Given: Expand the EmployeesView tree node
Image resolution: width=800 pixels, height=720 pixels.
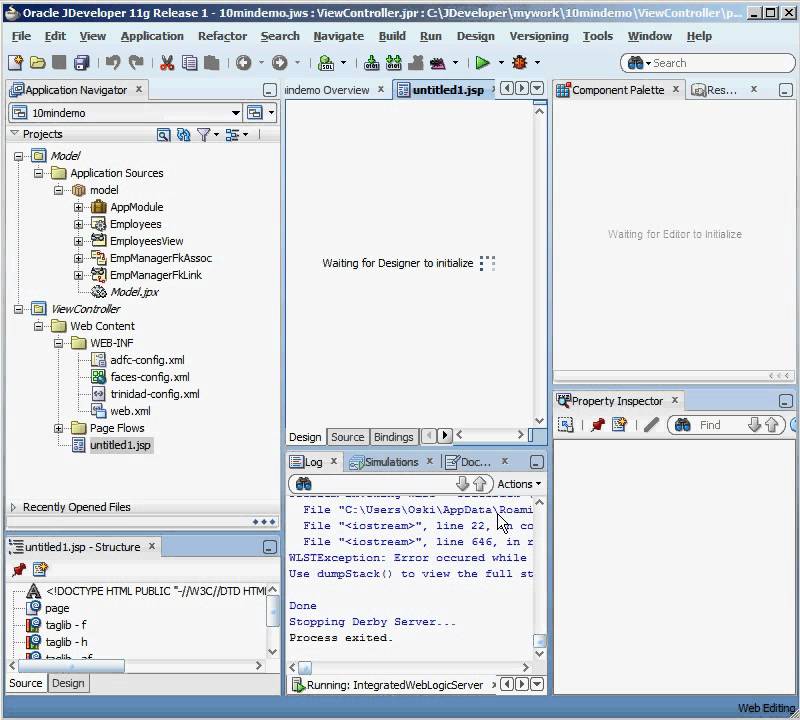Looking at the screenshot, I should point(78,241).
